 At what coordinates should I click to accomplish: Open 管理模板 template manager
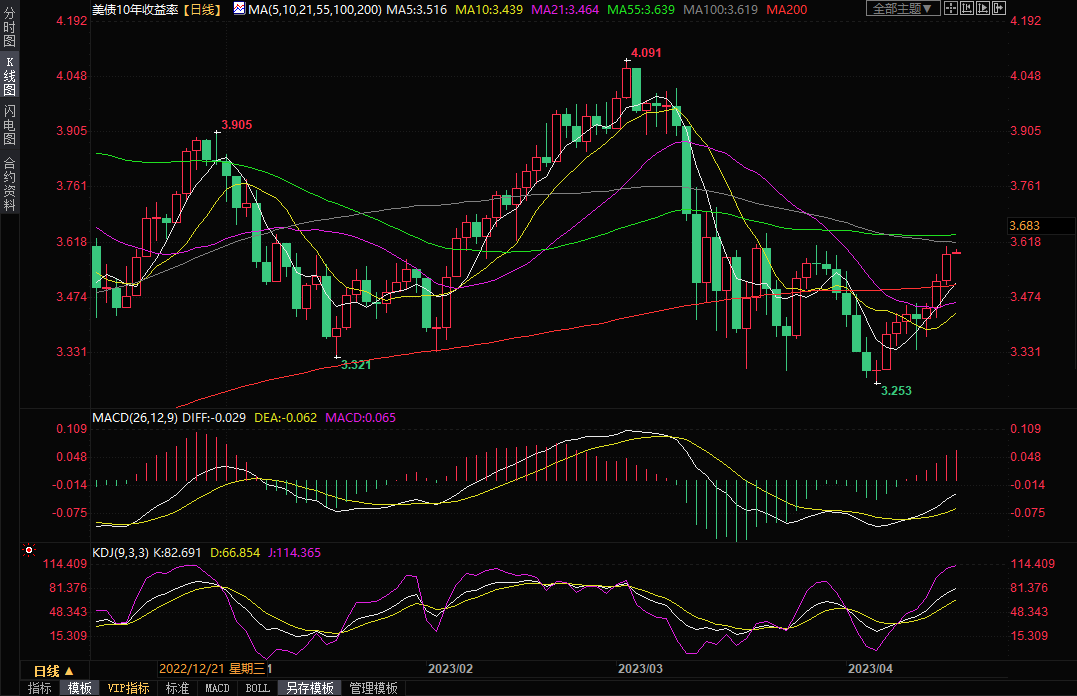pos(372,688)
